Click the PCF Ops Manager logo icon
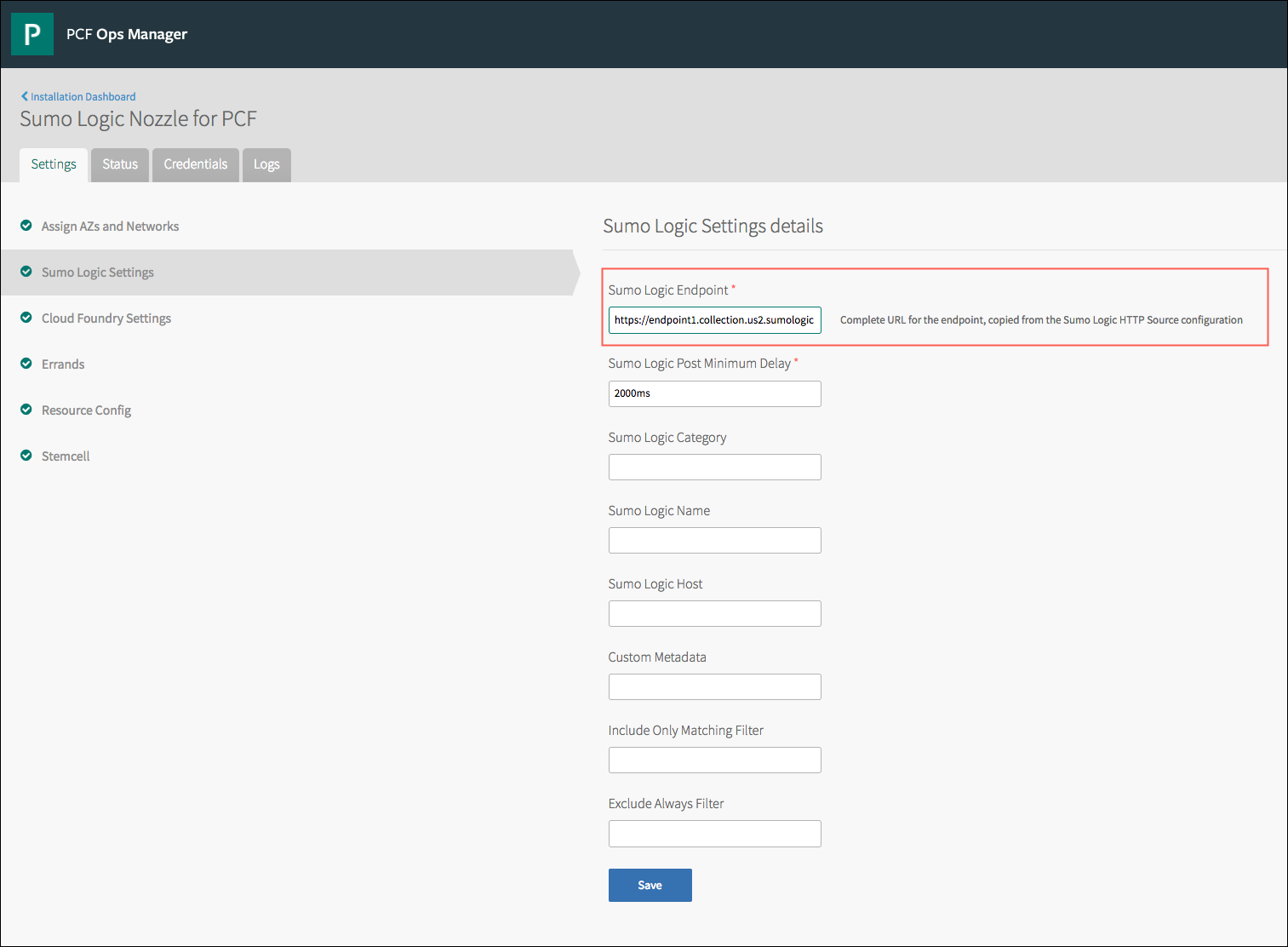Image resolution: width=1288 pixels, height=947 pixels. [x=32, y=34]
